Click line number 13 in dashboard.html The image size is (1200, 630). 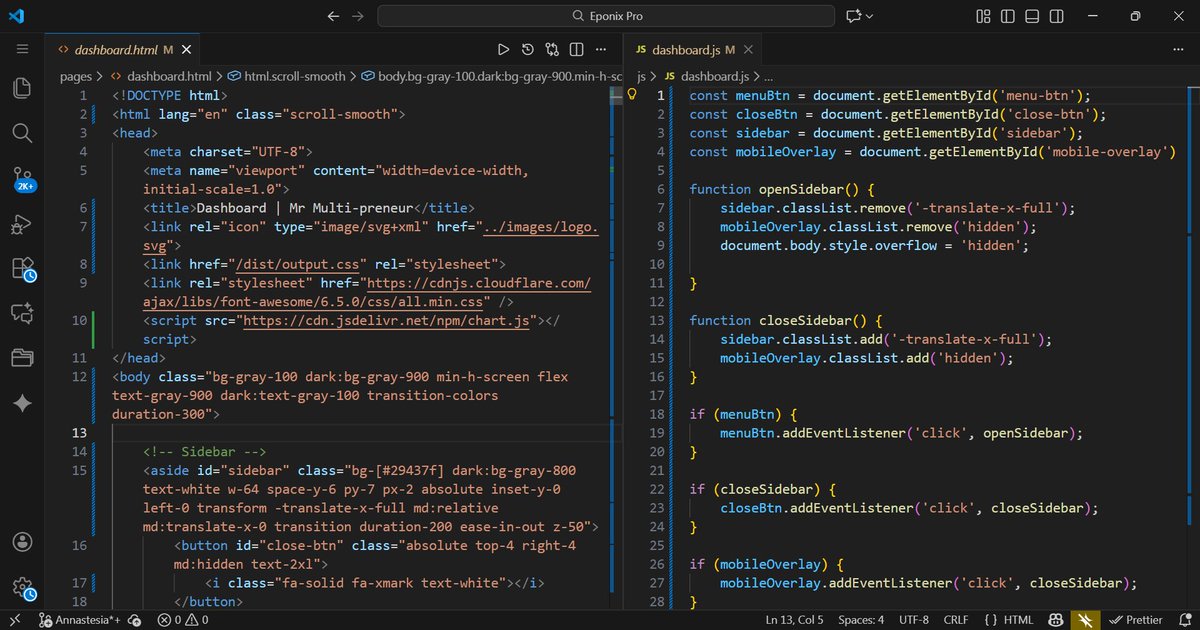[x=79, y=433]
